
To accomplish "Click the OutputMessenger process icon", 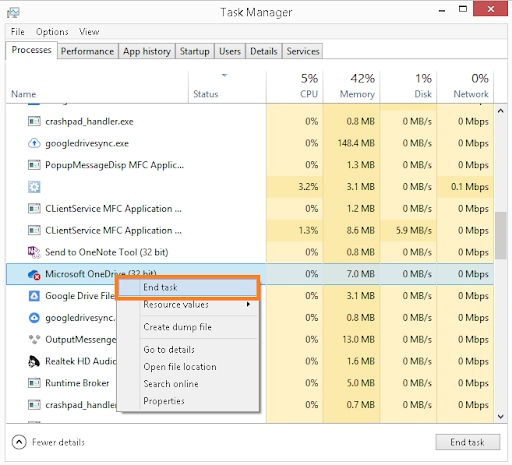I will click(x=34, y=340).
